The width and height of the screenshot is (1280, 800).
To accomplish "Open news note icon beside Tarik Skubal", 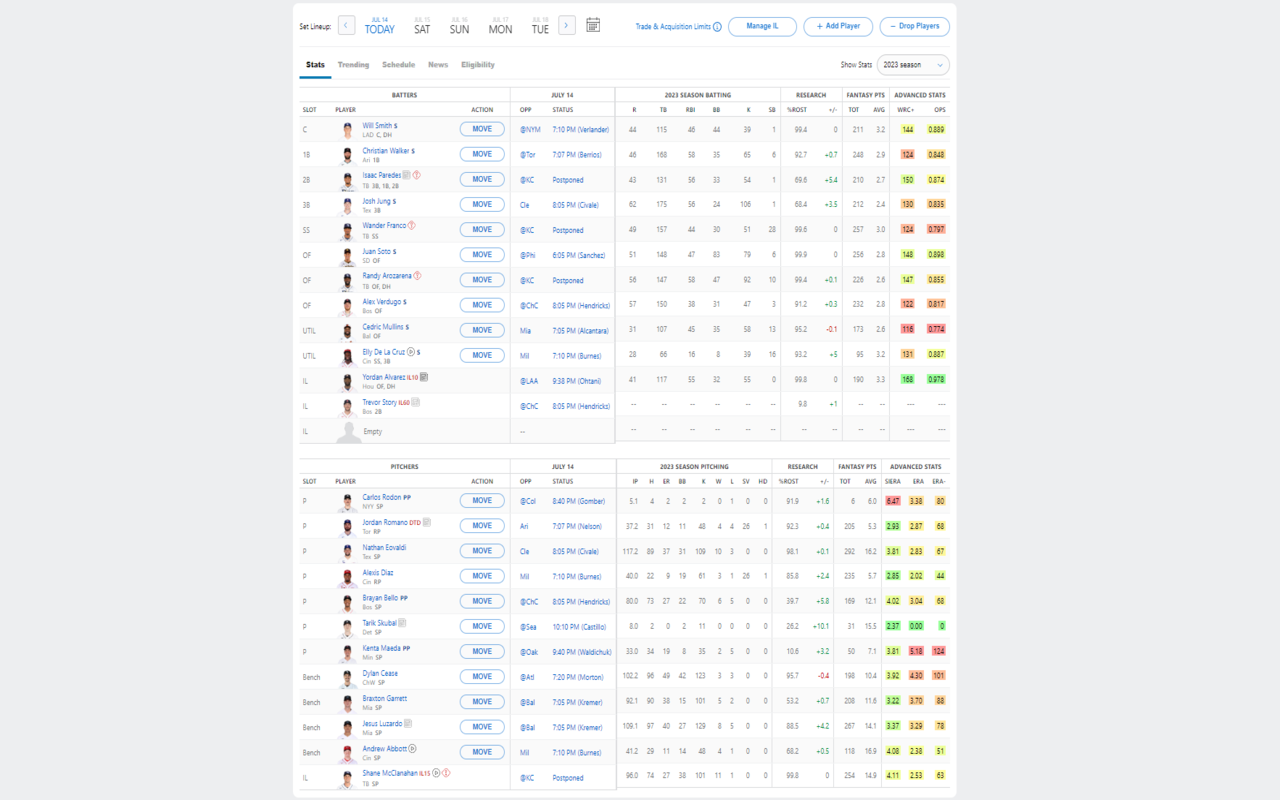I will [402, 622].
